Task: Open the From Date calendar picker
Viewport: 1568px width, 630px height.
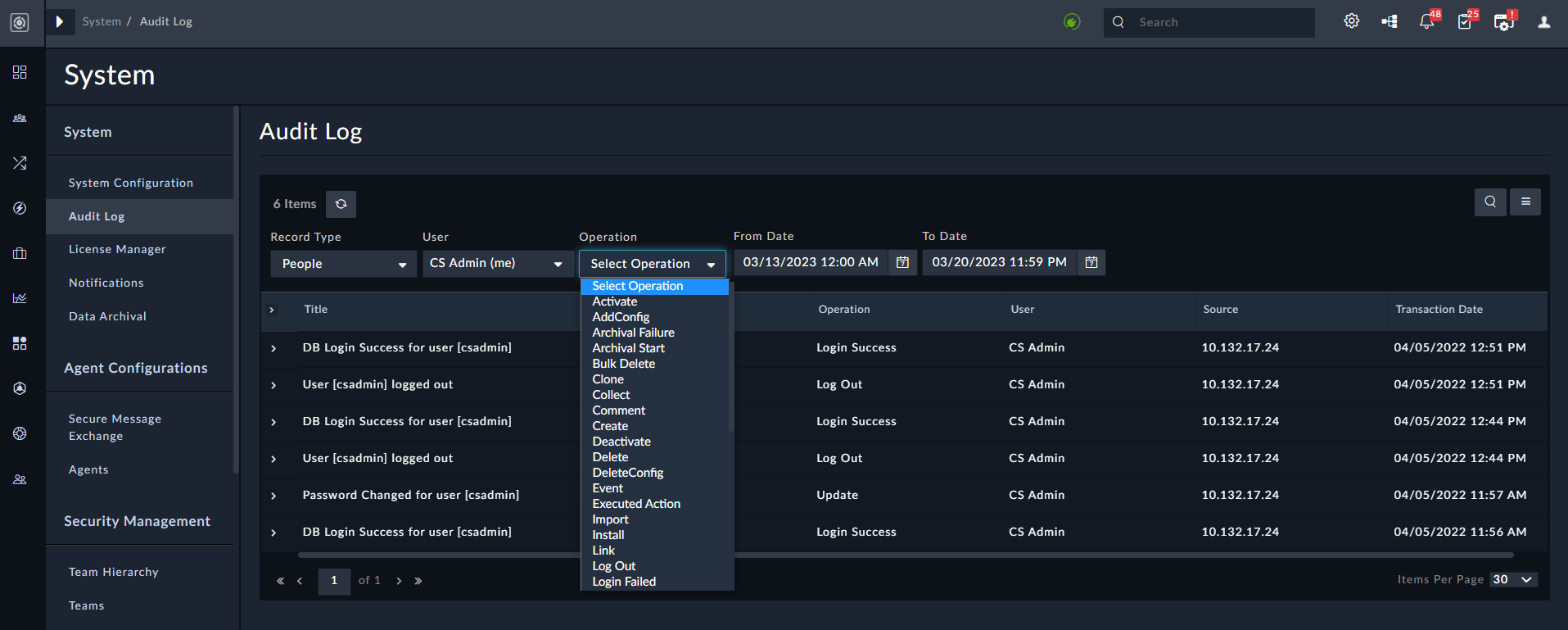Action: pos(902,262)
